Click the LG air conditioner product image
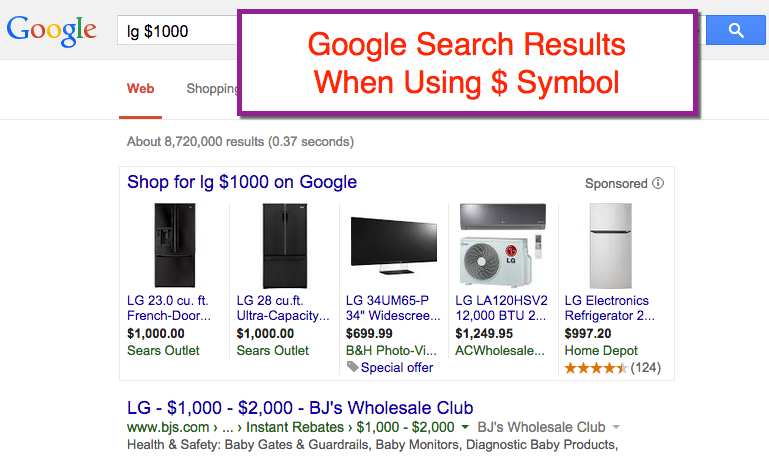Viewport: 769px width, 472px height. (x=502, y=246)
